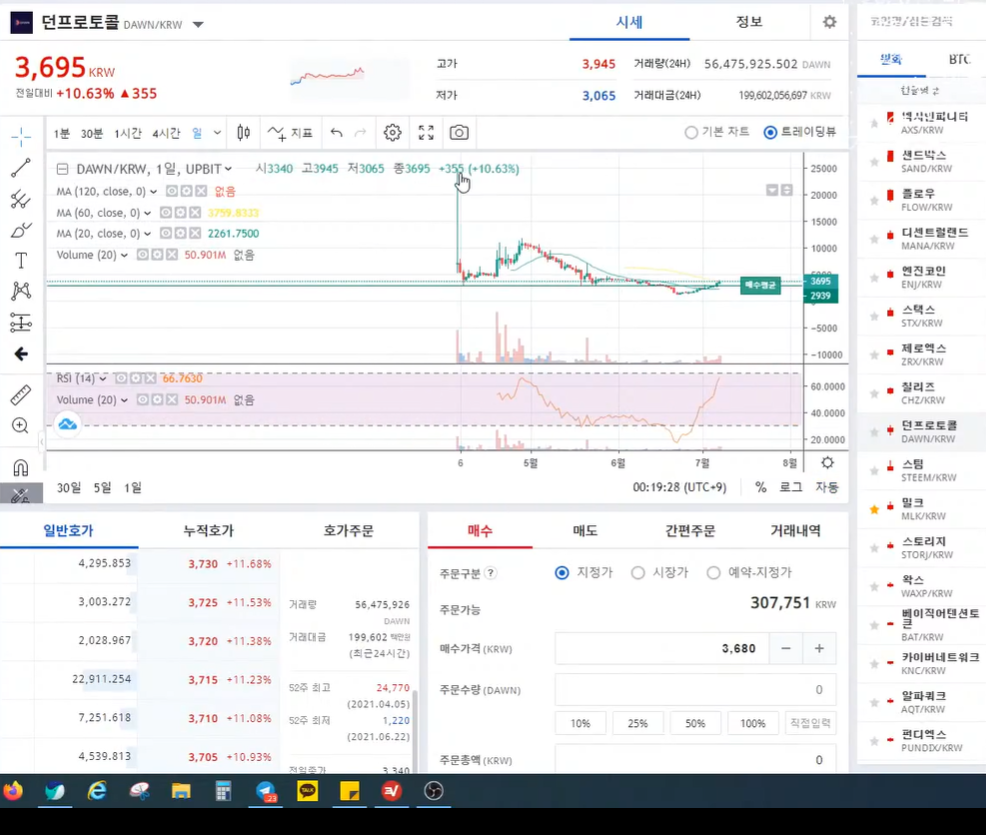Expand MA (60, close, 0) options arrow
Viewport: 986px width, 835px height.
[x=147, y=213]
